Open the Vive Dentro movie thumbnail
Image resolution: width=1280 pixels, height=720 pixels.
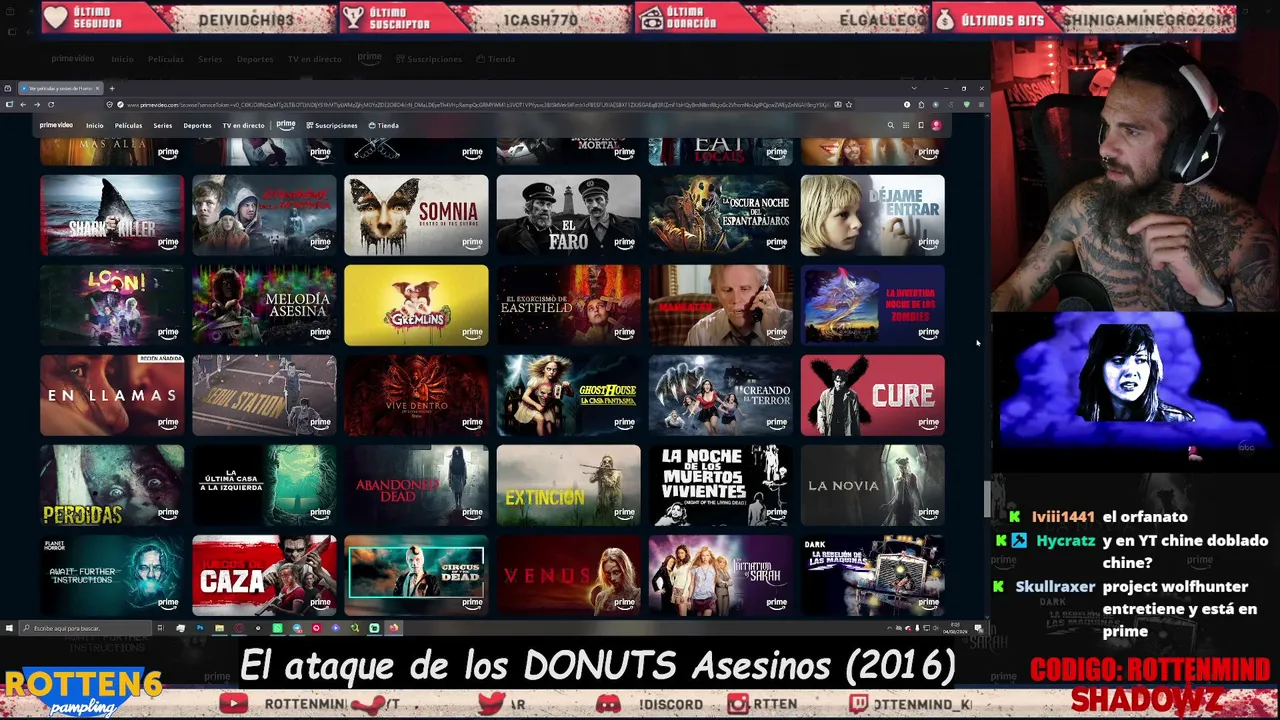click(416, 395)
